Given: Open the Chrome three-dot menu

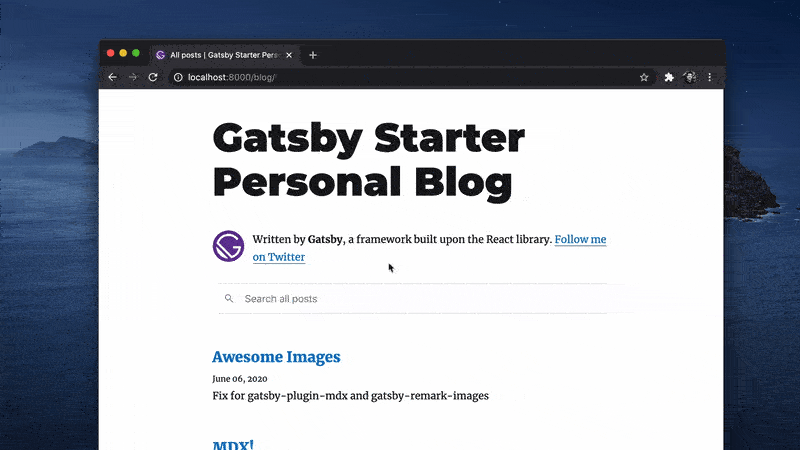Looking at the screenshot, I should point(710,77).
